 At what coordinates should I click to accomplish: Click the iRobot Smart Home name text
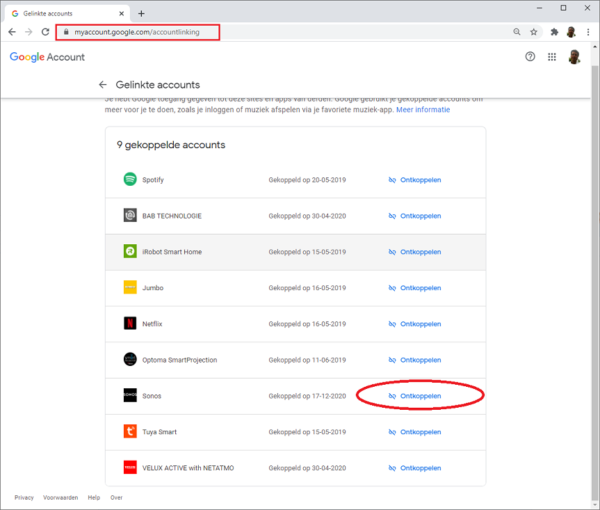coord(172,252)
